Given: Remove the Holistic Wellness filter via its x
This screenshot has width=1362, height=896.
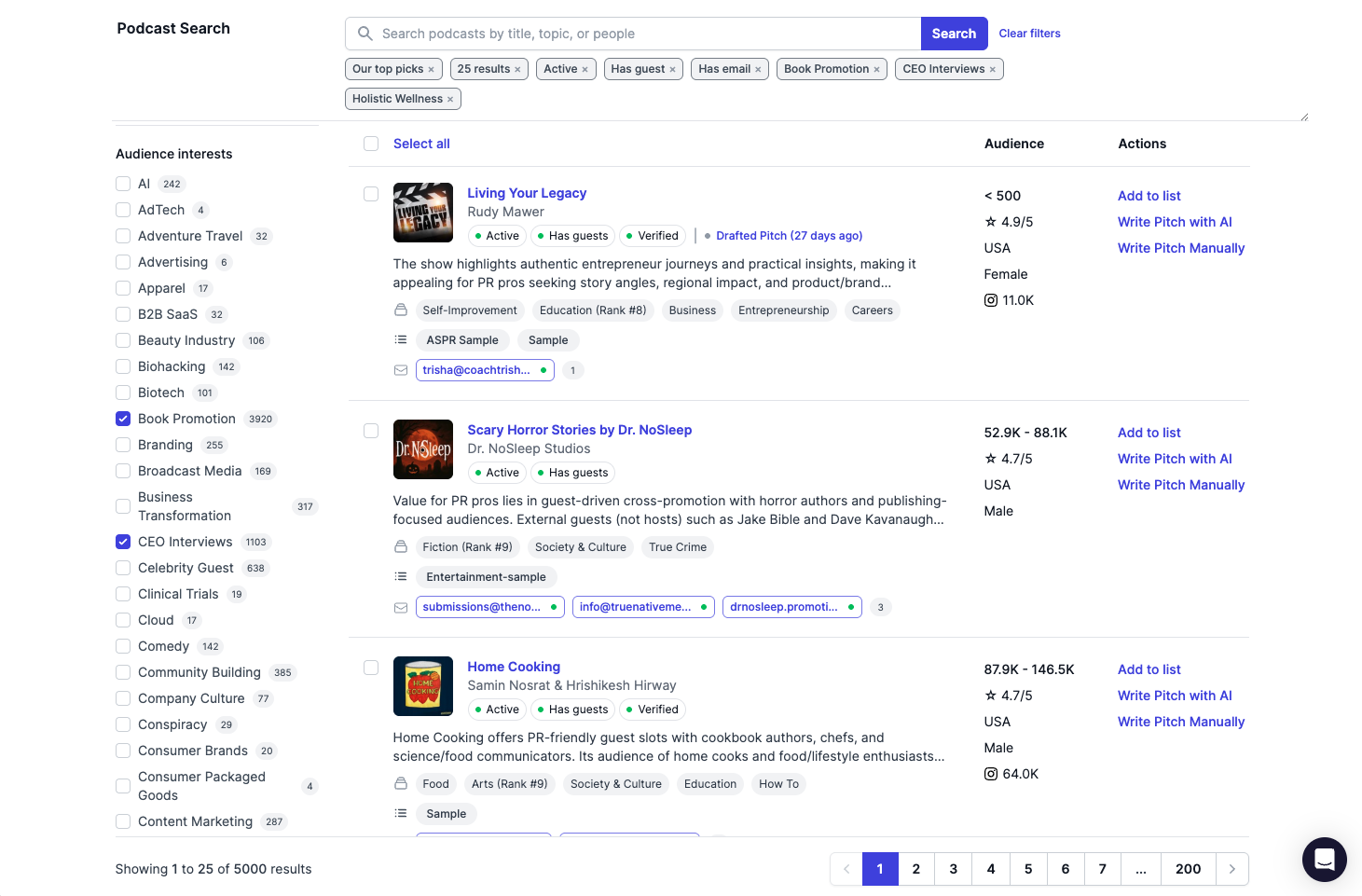Looking at the screenshot, I should (451, 98).
